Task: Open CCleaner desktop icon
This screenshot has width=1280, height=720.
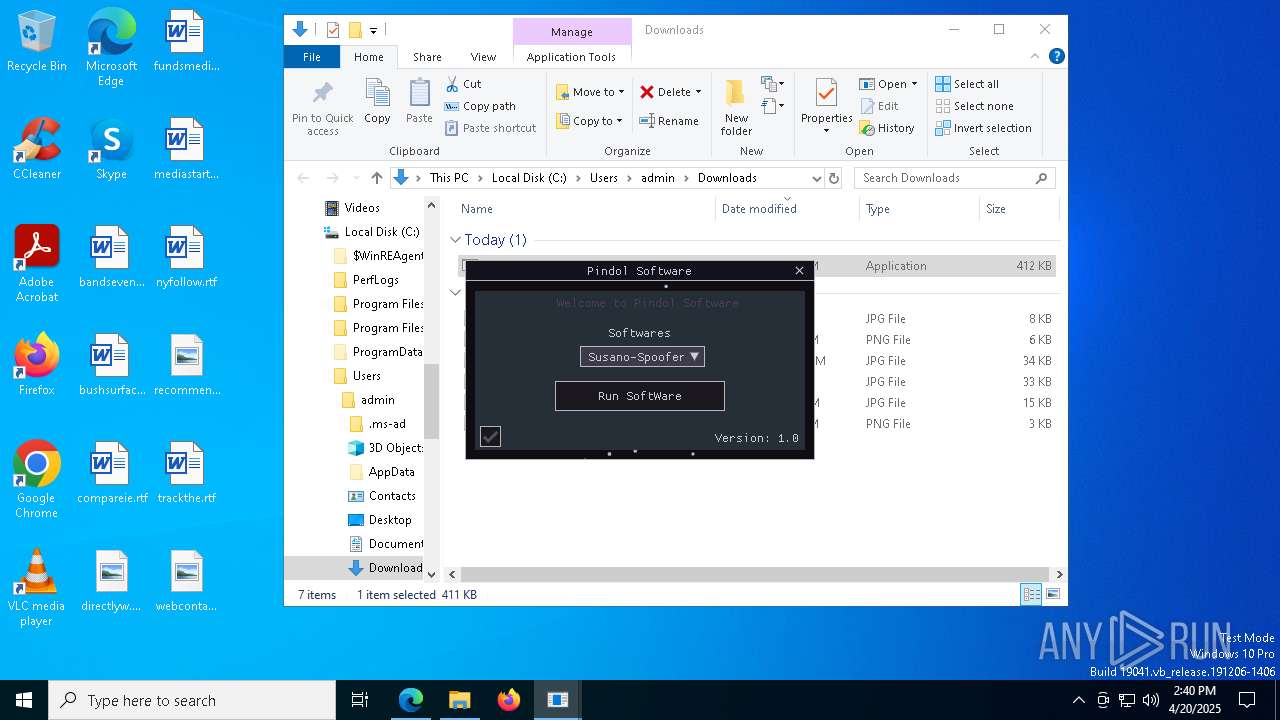Action: pyautogui.click(x=37, y=149)
